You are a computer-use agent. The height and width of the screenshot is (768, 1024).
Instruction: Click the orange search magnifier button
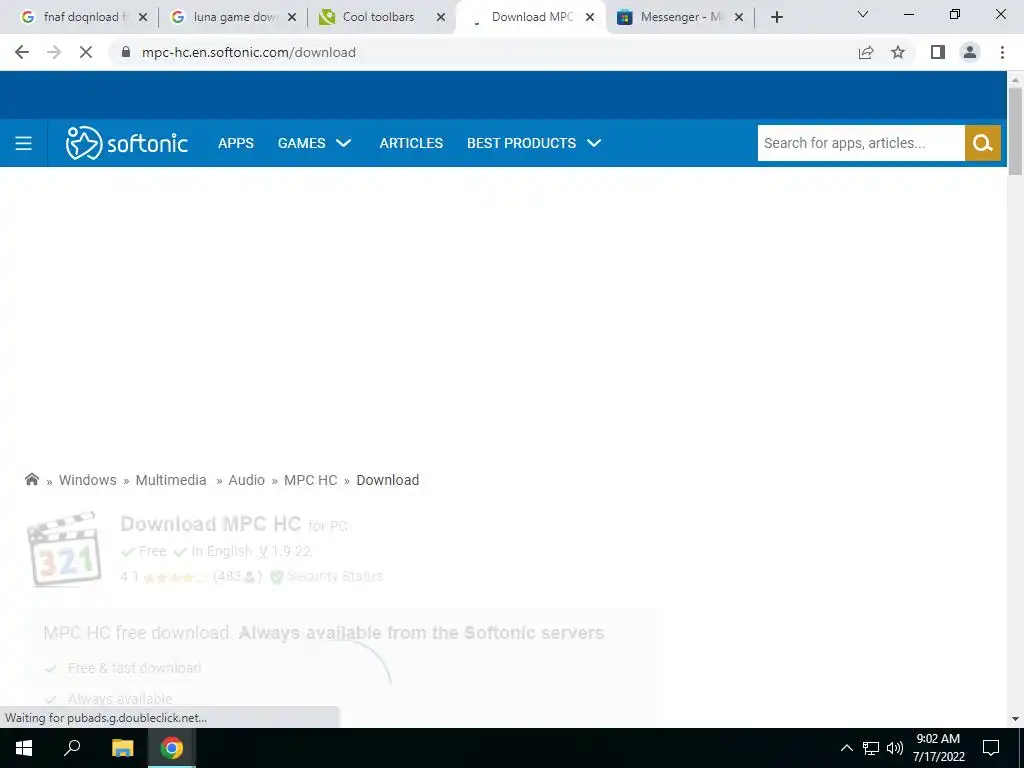[983, 143]
